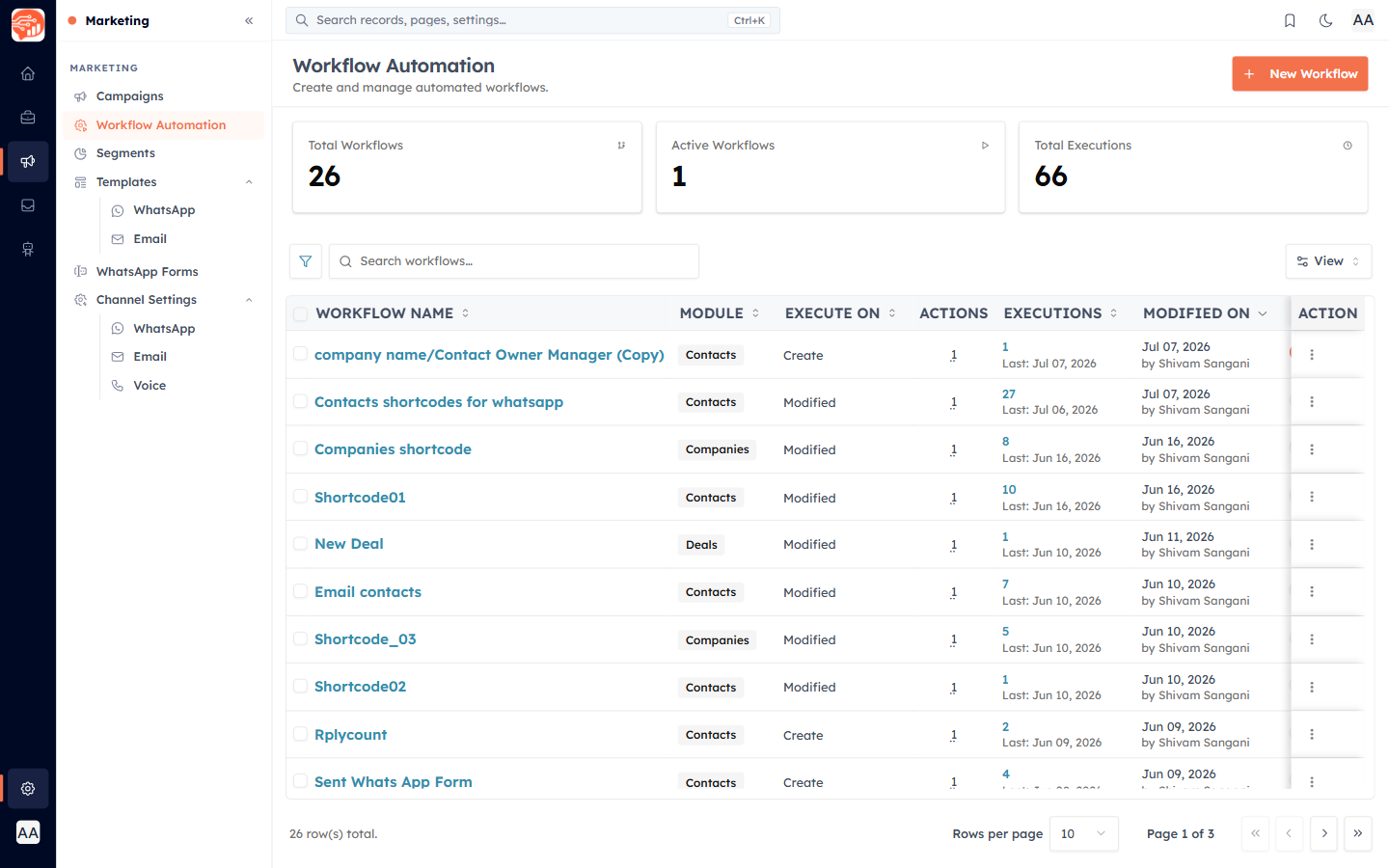Image resolution: width=1389 pixels, height=868 pixels.
Task: Open the filter funnel icon
Action: 306,261
